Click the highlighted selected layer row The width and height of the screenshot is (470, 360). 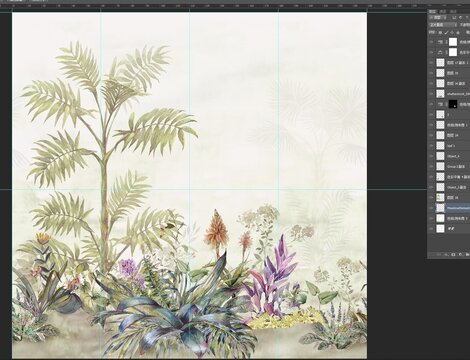449,208
